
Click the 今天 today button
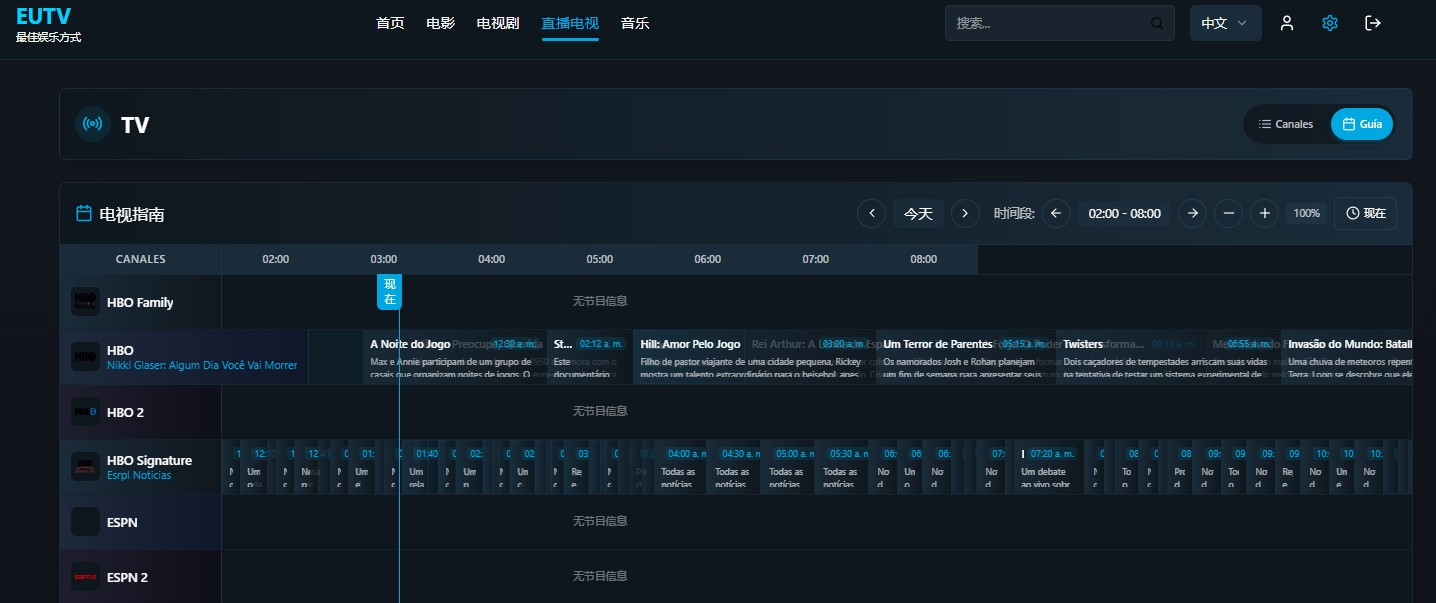(918, 213)
